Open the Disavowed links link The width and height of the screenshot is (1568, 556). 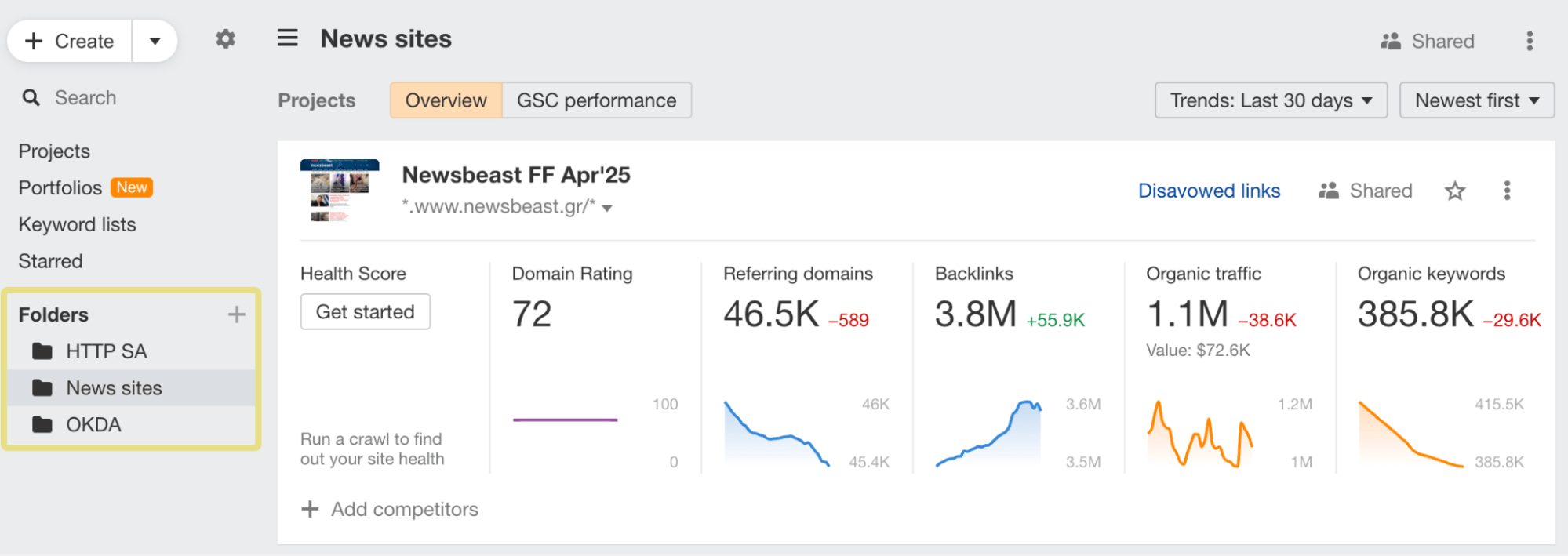click(1209, 191)
